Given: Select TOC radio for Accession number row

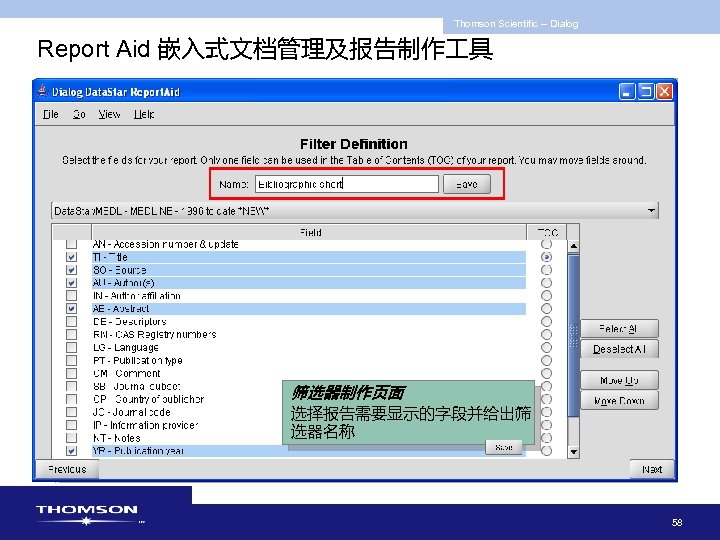Looking at the screenshot, I should click(x=546, y=244).
